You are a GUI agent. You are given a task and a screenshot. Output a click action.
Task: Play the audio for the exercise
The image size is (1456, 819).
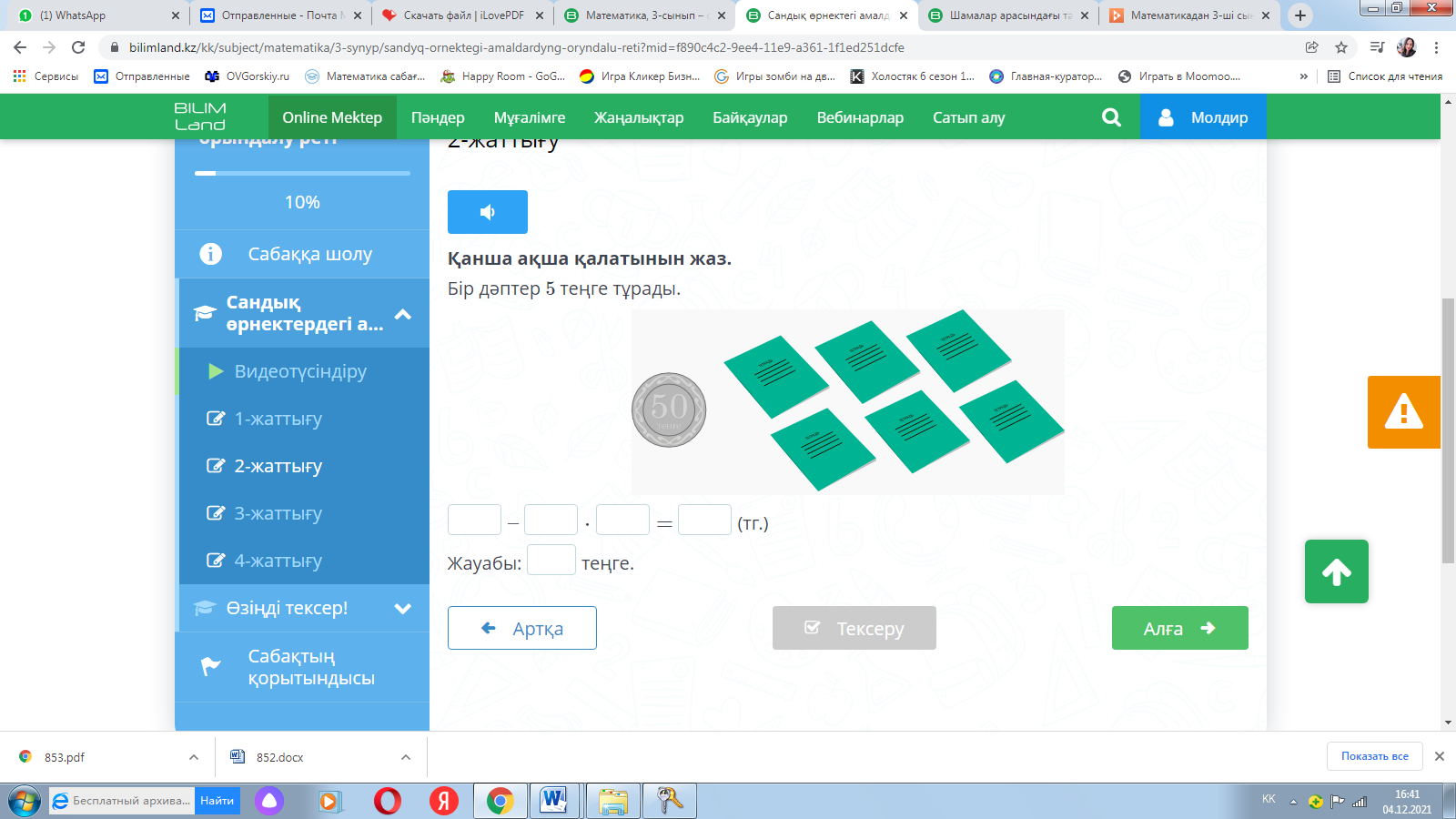[x=487, y=212]
